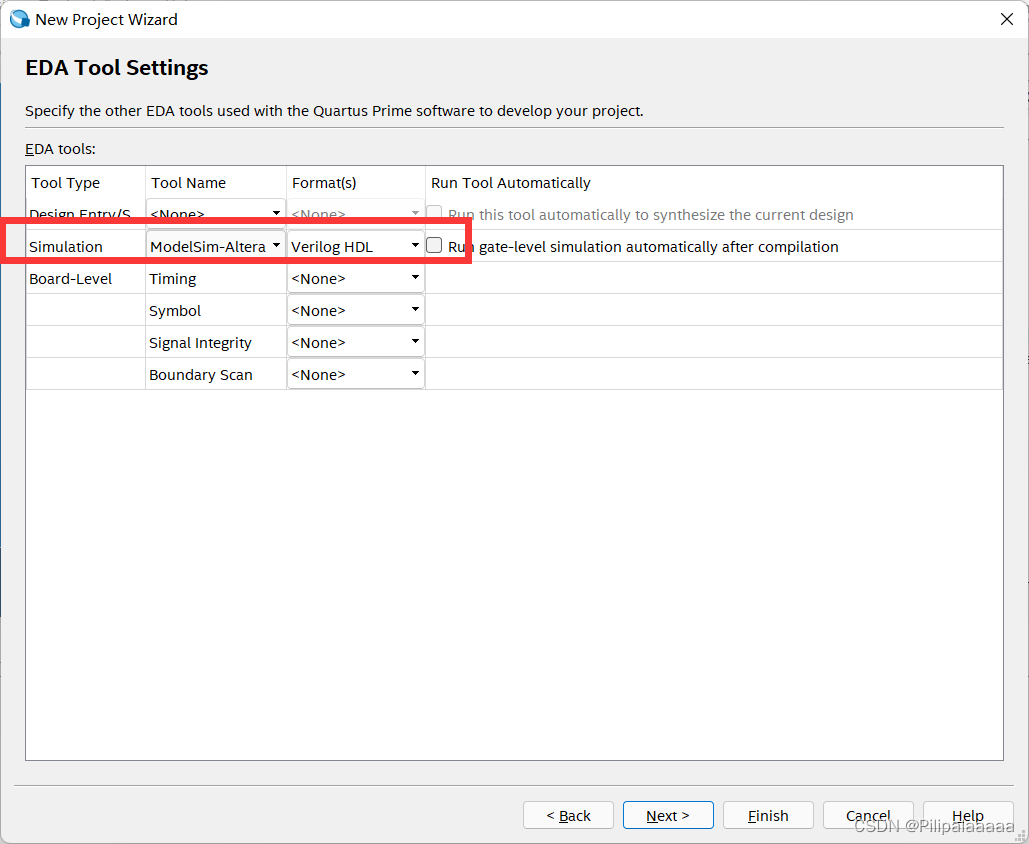Select the Simulation tool type cell
The width and height of the screenshot is (1029, 844).
(x=85, y=246)
